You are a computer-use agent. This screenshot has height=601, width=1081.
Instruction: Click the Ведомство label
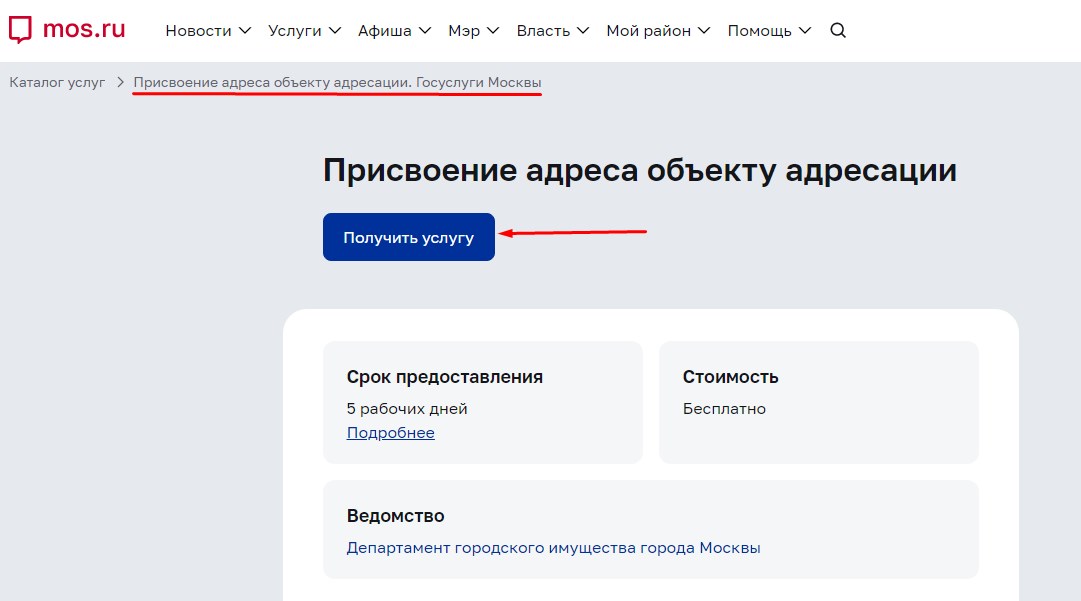(x=395, y=516)
